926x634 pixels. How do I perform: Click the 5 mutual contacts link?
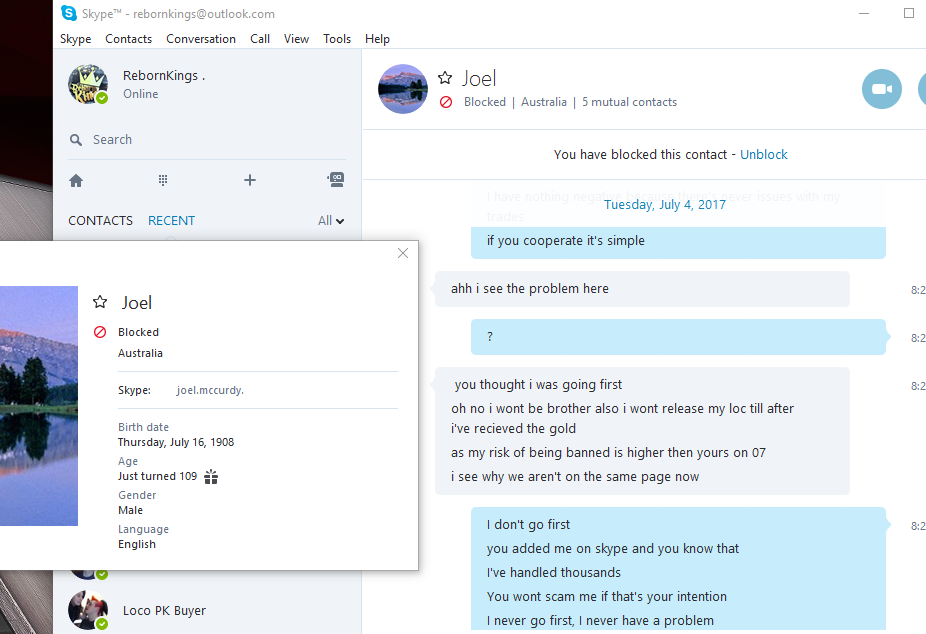[630, 102]
